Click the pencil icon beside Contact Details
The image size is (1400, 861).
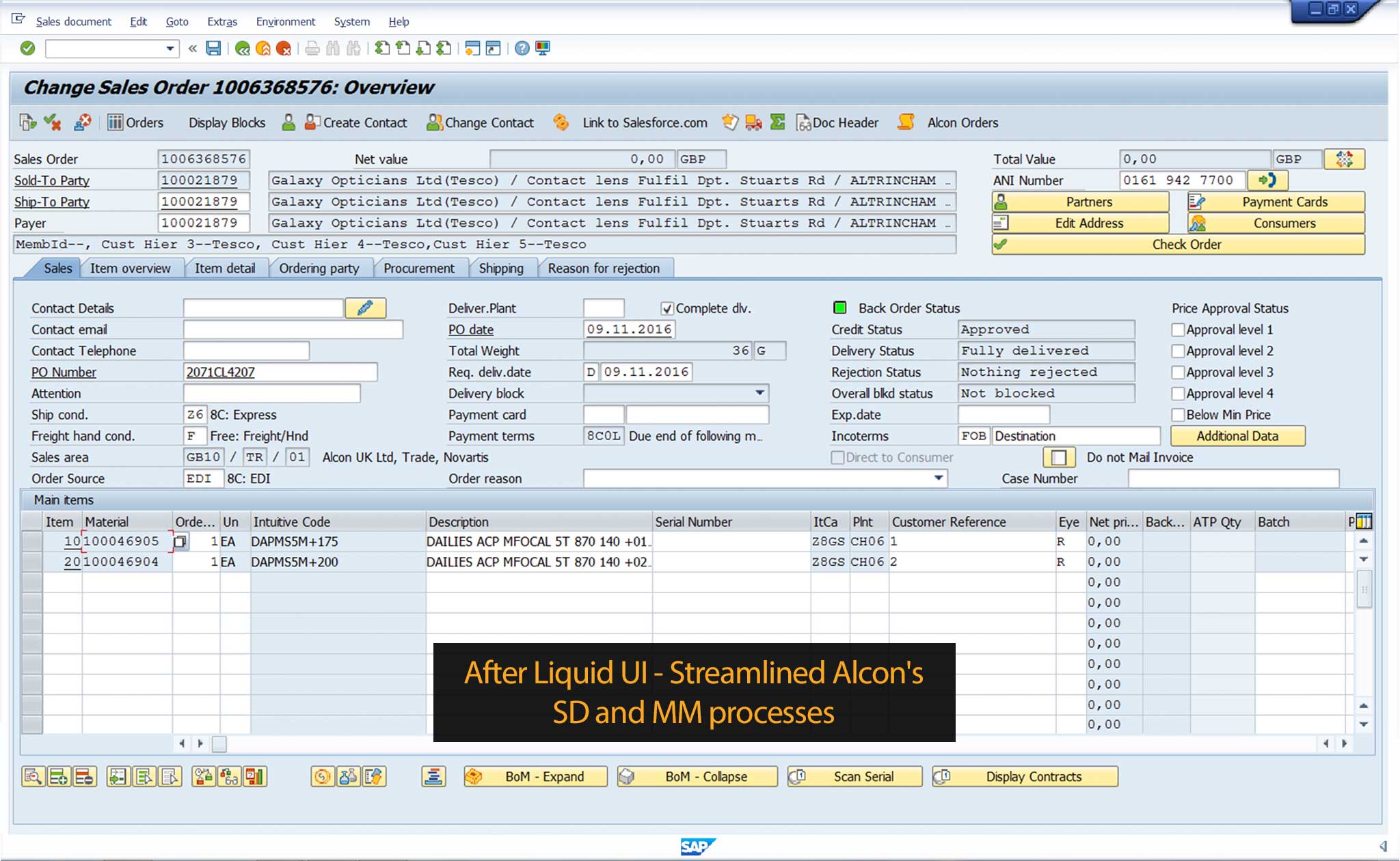click(366, 308)
